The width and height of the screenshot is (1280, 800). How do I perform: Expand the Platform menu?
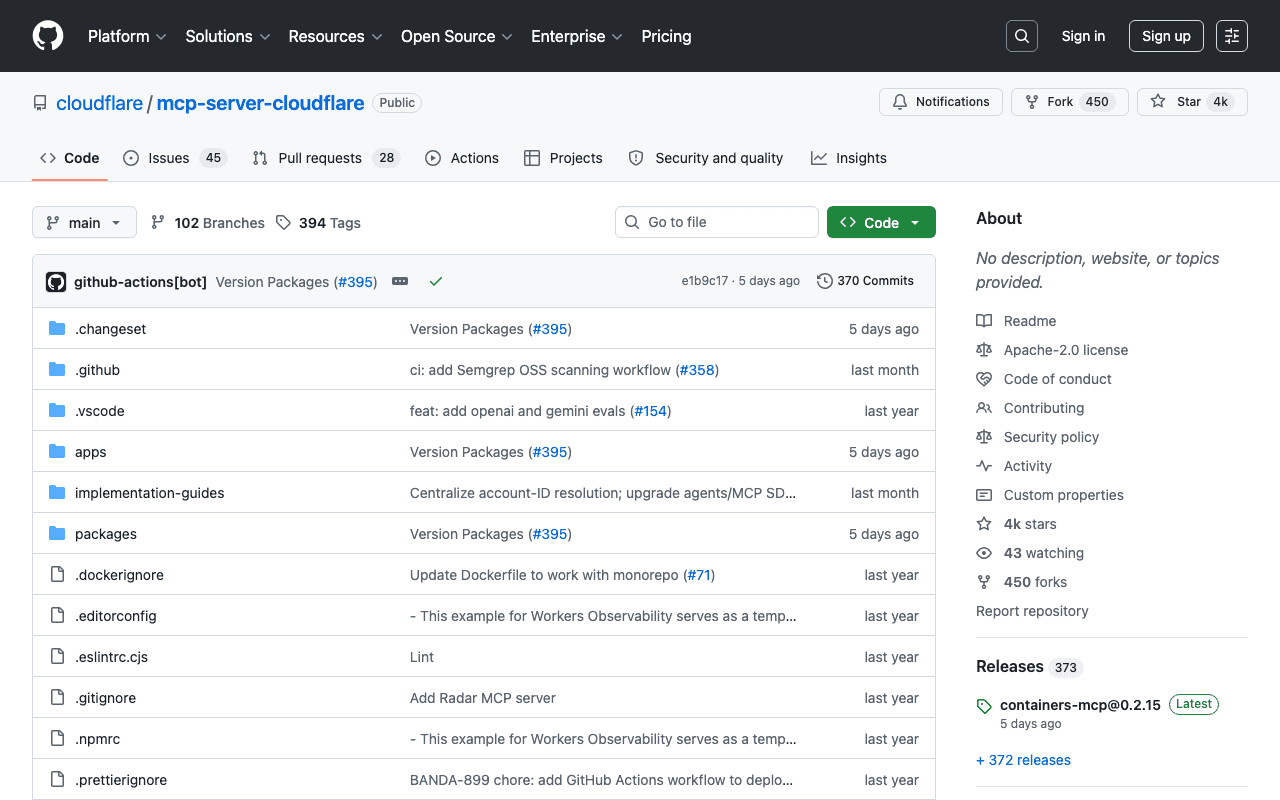click(127, 36)
